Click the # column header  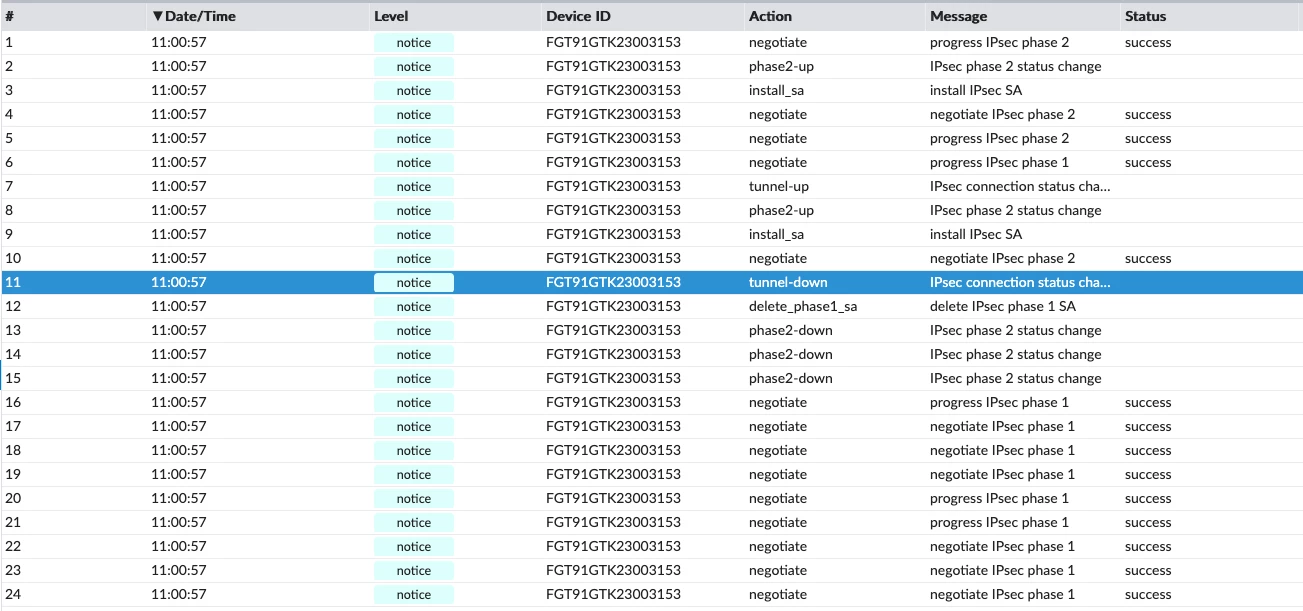[9, 16]
